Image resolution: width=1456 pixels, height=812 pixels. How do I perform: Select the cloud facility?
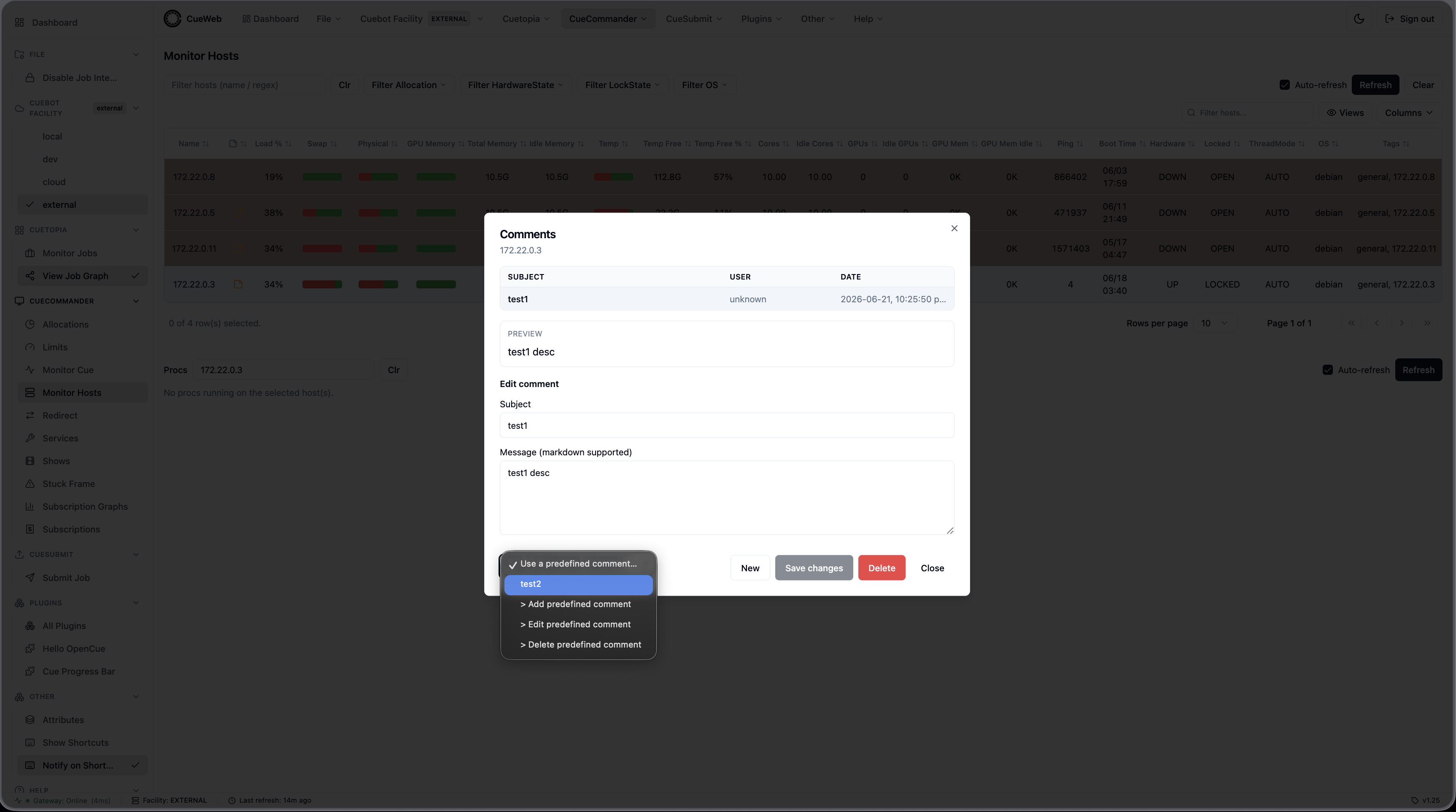coord(83,181)
